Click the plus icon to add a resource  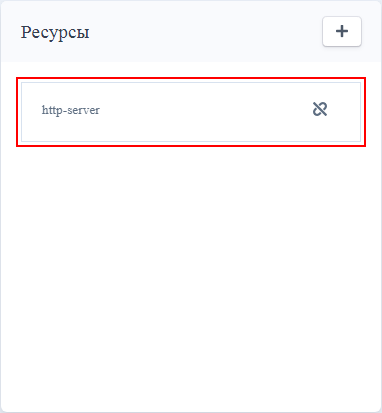tap(342, 31)
